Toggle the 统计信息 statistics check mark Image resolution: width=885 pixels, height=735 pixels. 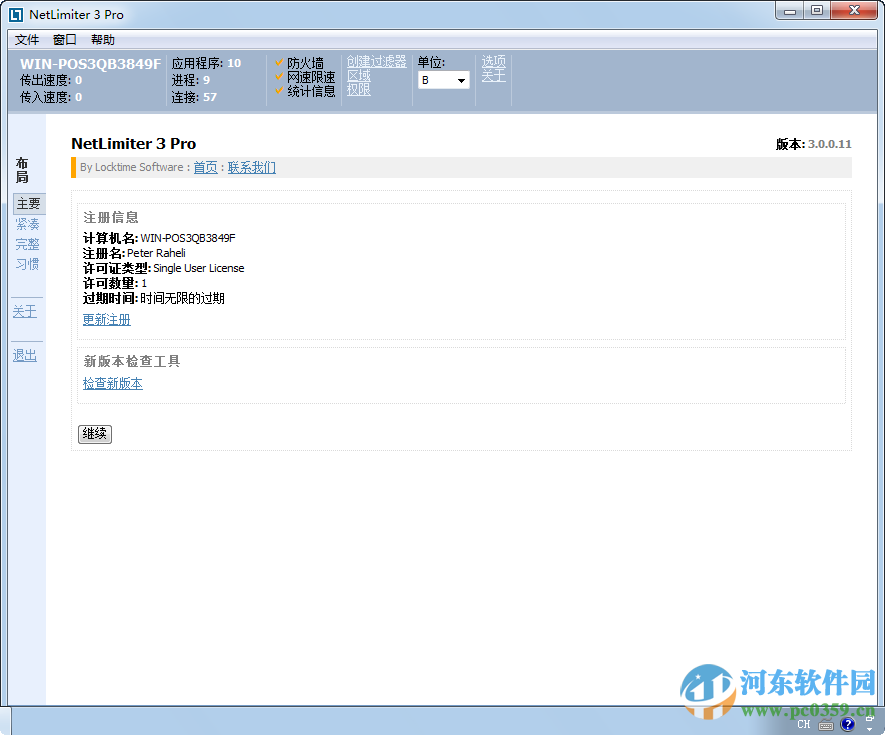(278, 90)
